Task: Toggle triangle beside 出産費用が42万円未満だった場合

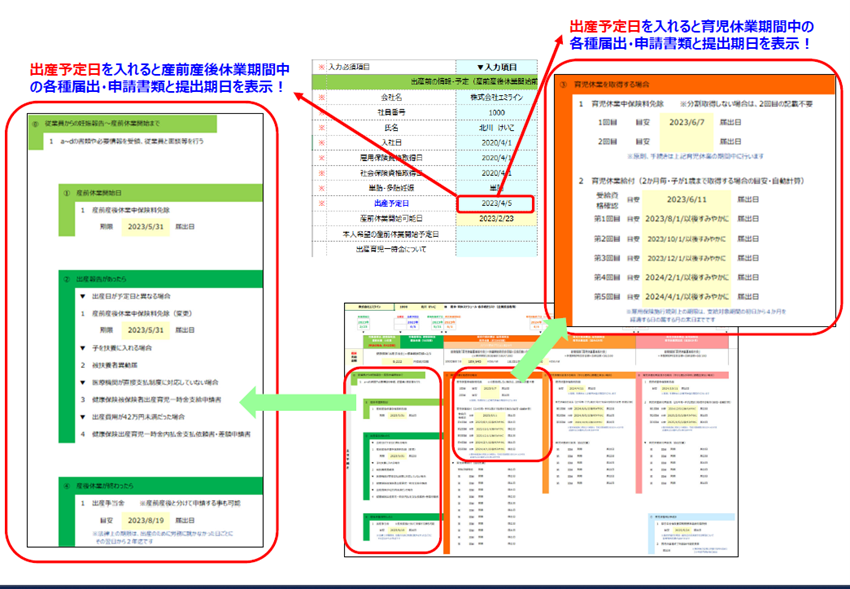Action: click(82, 417)
